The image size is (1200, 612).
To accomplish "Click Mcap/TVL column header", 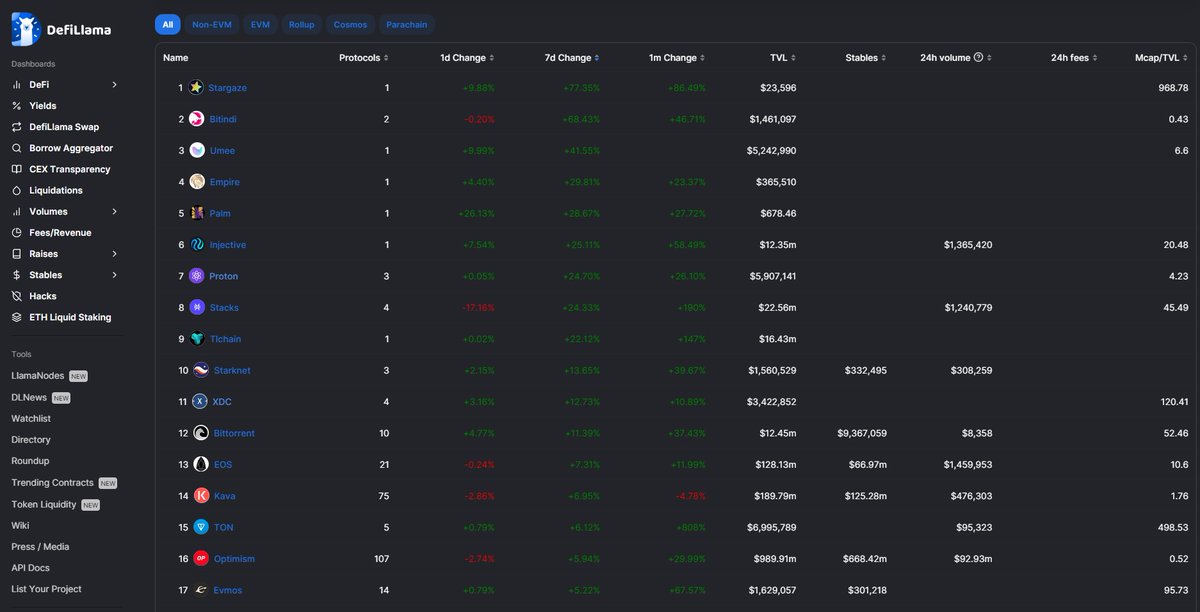I will tap(1162, 58).
